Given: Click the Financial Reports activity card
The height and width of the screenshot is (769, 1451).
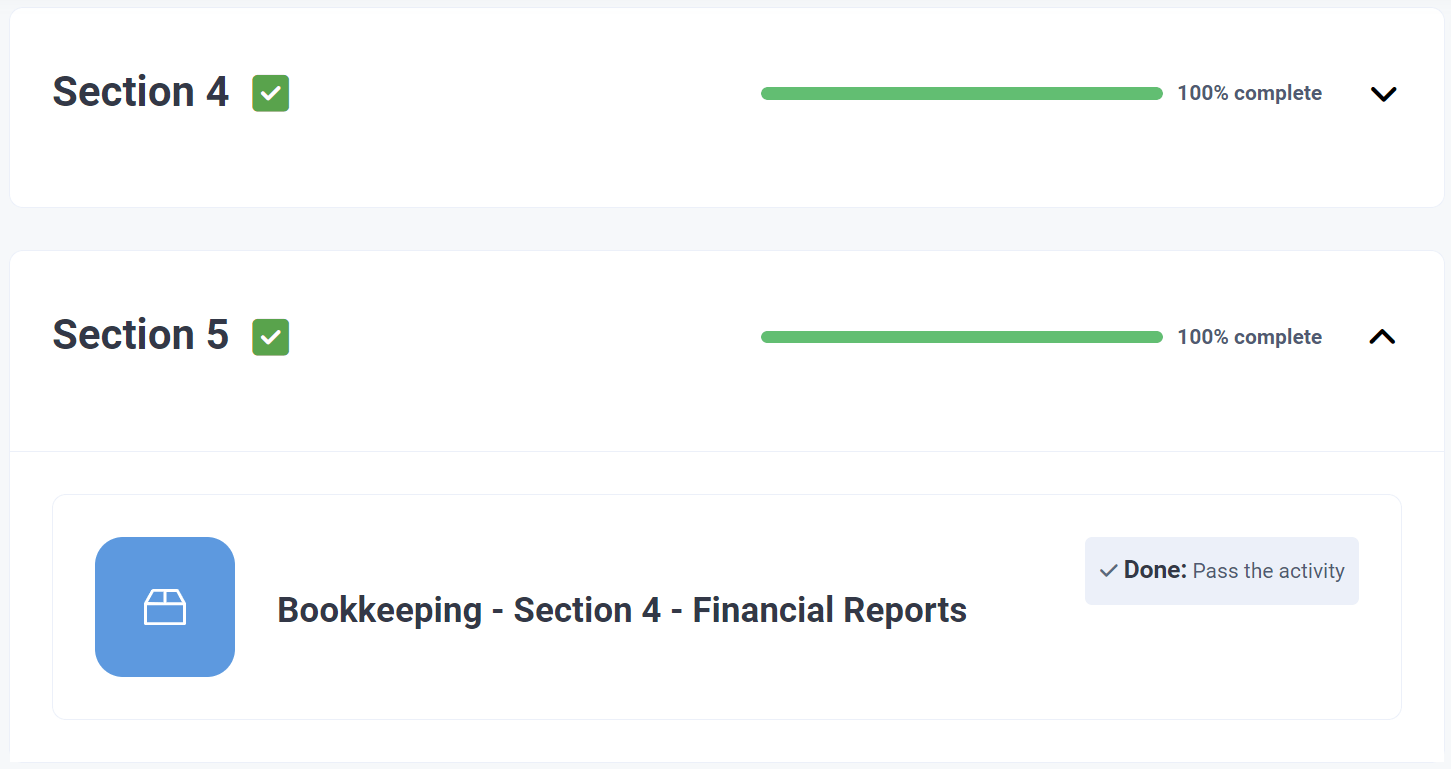Looking at the screenshot, I should coord(727,606).
